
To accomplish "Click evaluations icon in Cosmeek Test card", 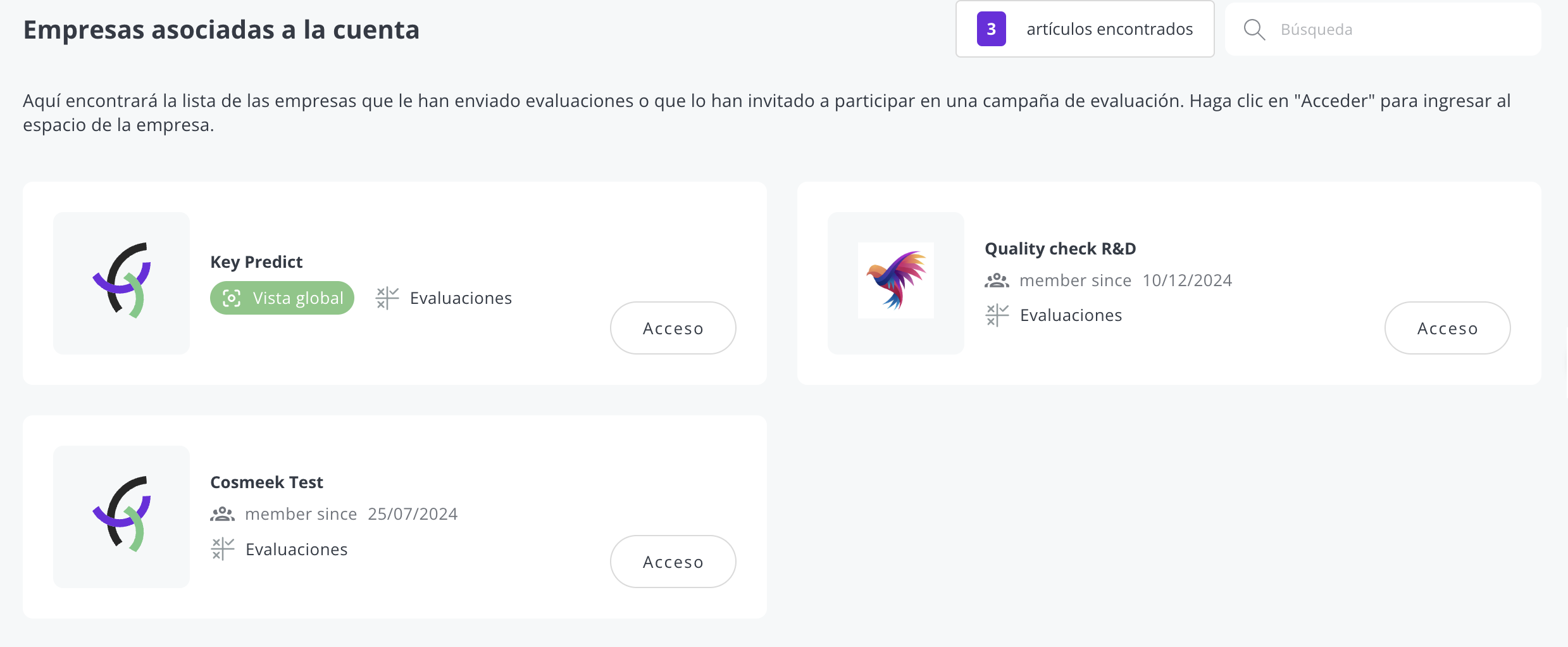I will (223, 549).
